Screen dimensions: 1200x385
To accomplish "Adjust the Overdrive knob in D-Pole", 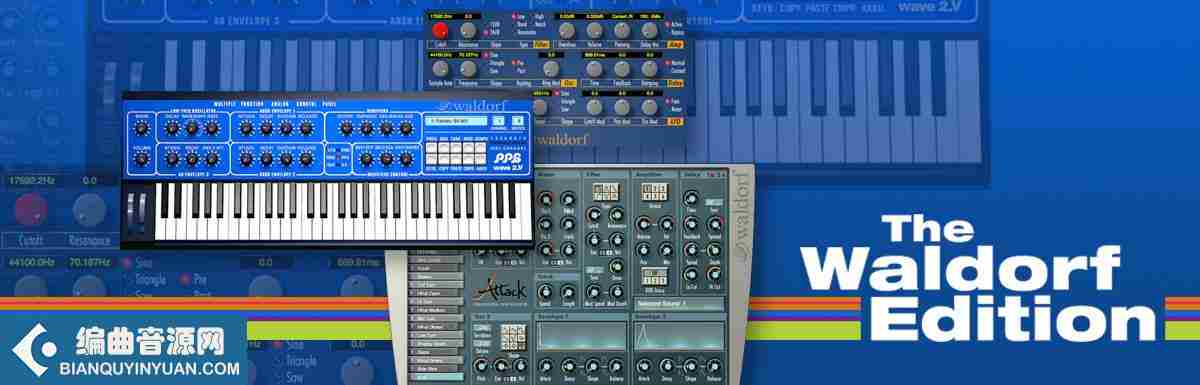I will tap(567, 31).
